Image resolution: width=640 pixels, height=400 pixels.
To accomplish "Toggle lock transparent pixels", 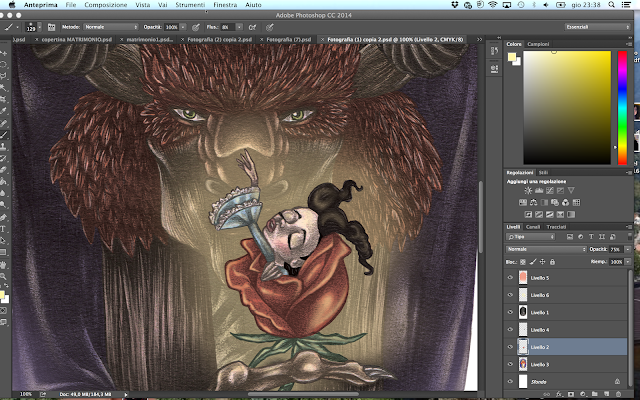I will (x=523, y=262).
